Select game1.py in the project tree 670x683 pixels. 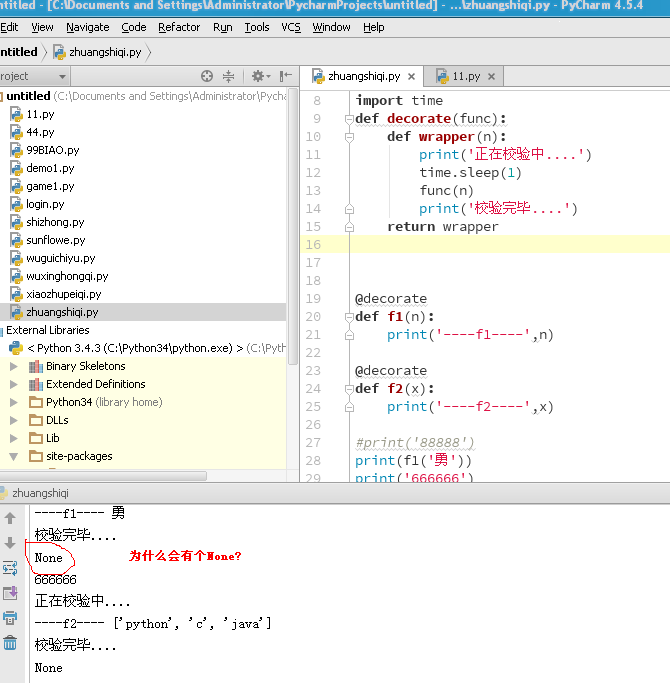click(x=50, y=186)
